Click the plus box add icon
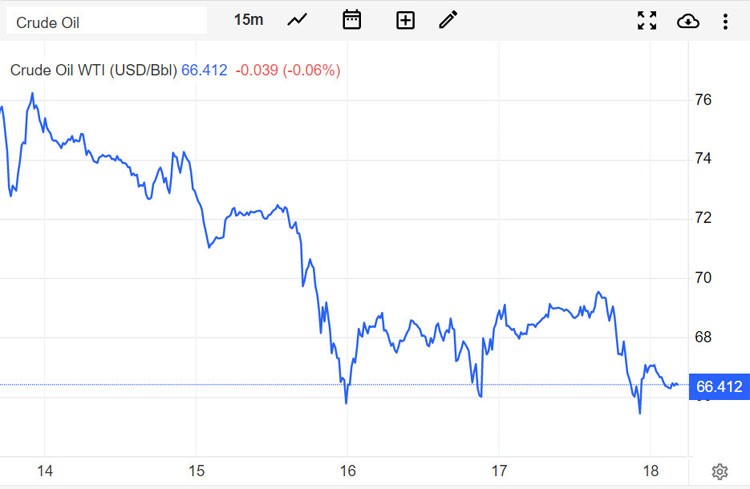This screenshot has height=489, width=750. pyautogui.click(x=405, y=20)
